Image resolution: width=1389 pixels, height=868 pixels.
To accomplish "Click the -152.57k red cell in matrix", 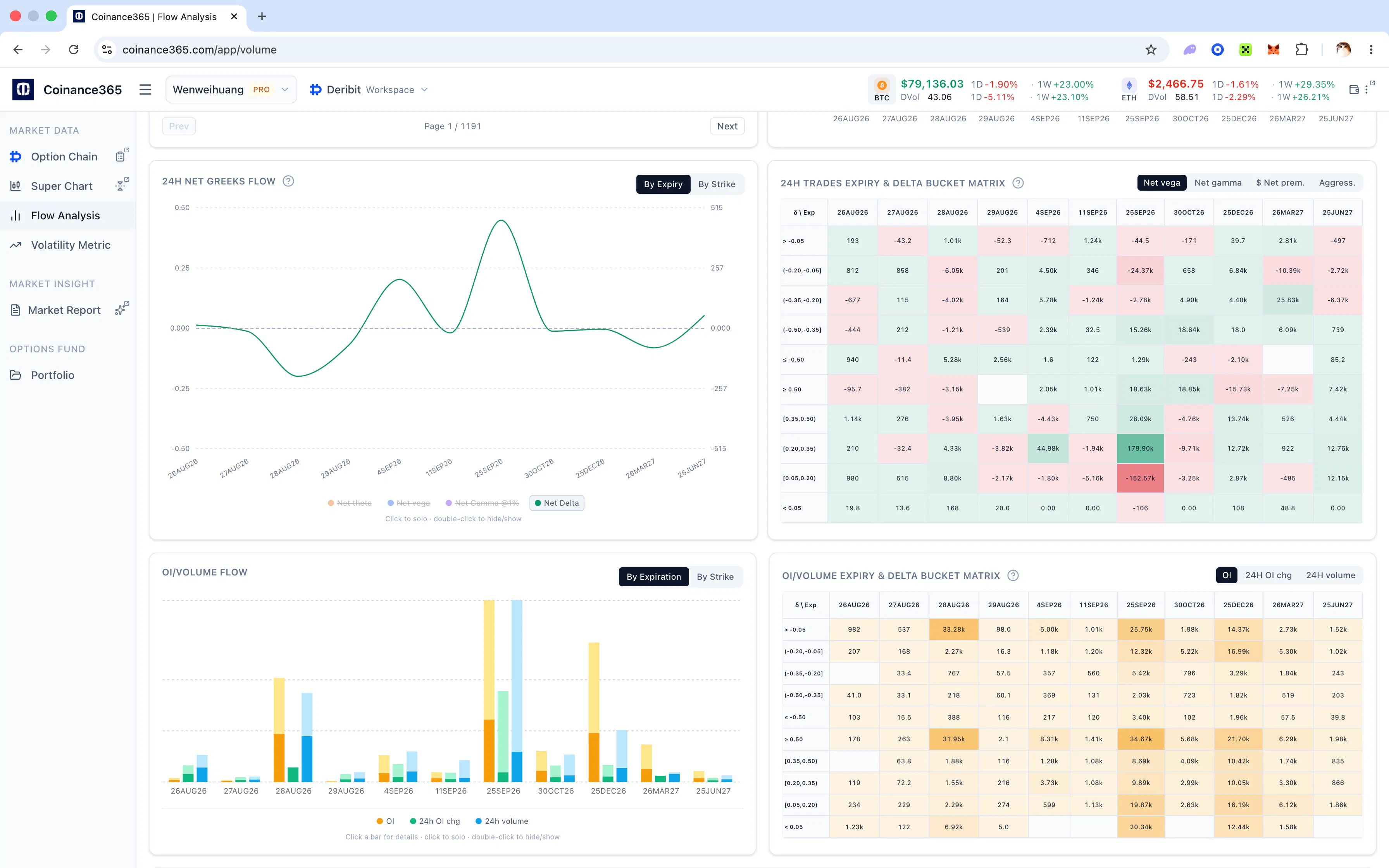I will [x=1140, y=478].
